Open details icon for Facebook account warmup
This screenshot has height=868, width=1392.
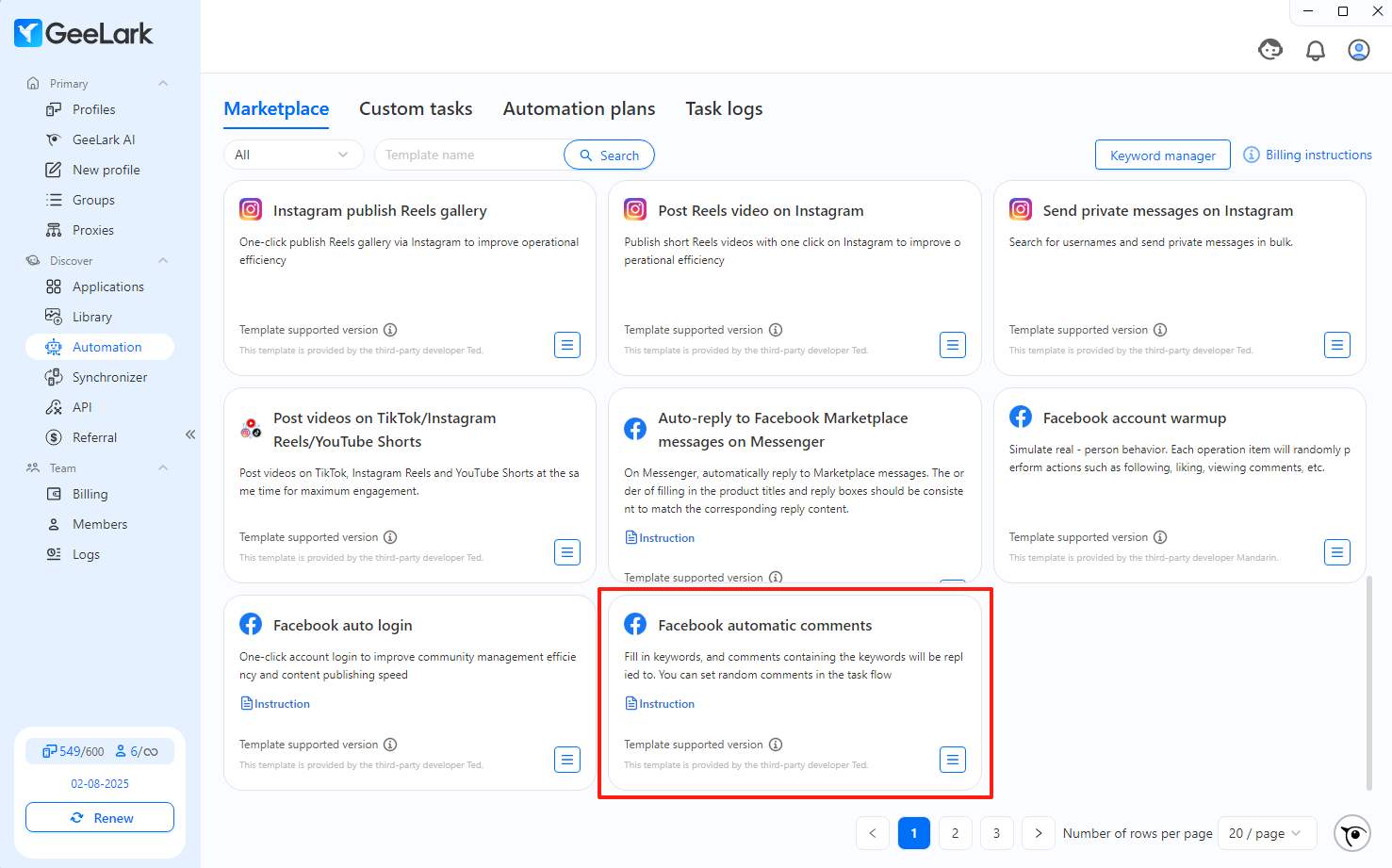coord(1337,552)
